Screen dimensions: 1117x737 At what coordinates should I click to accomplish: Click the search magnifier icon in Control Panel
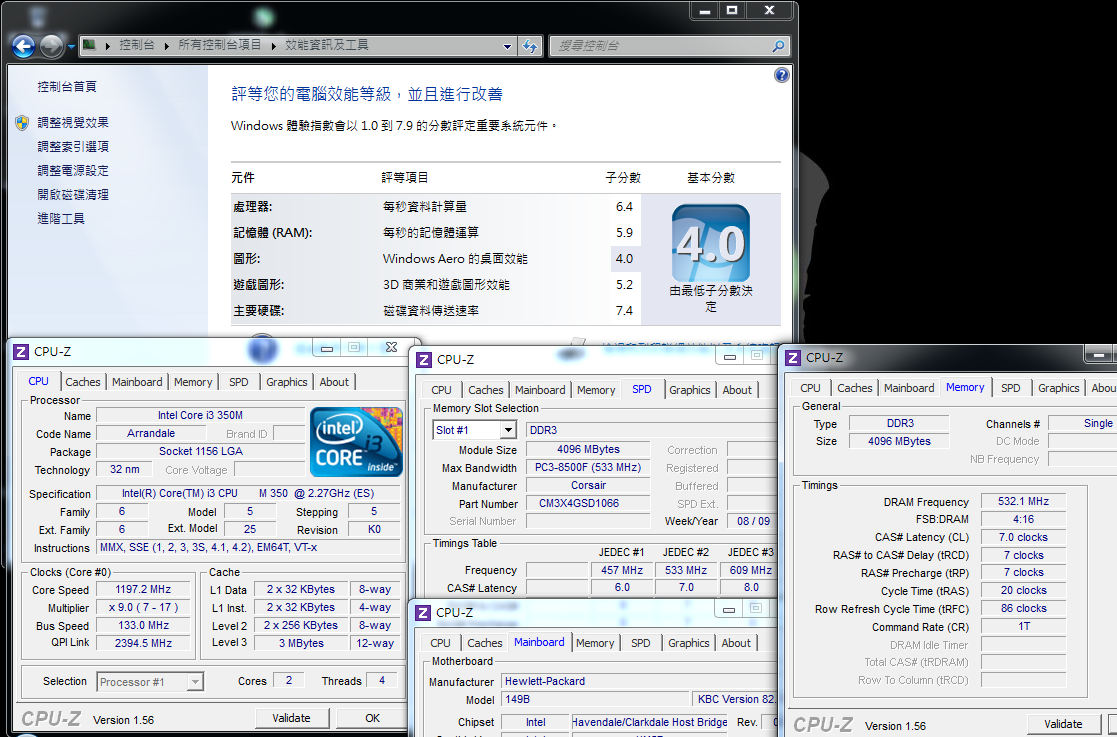pyautogui.click(x=778, y=46)
